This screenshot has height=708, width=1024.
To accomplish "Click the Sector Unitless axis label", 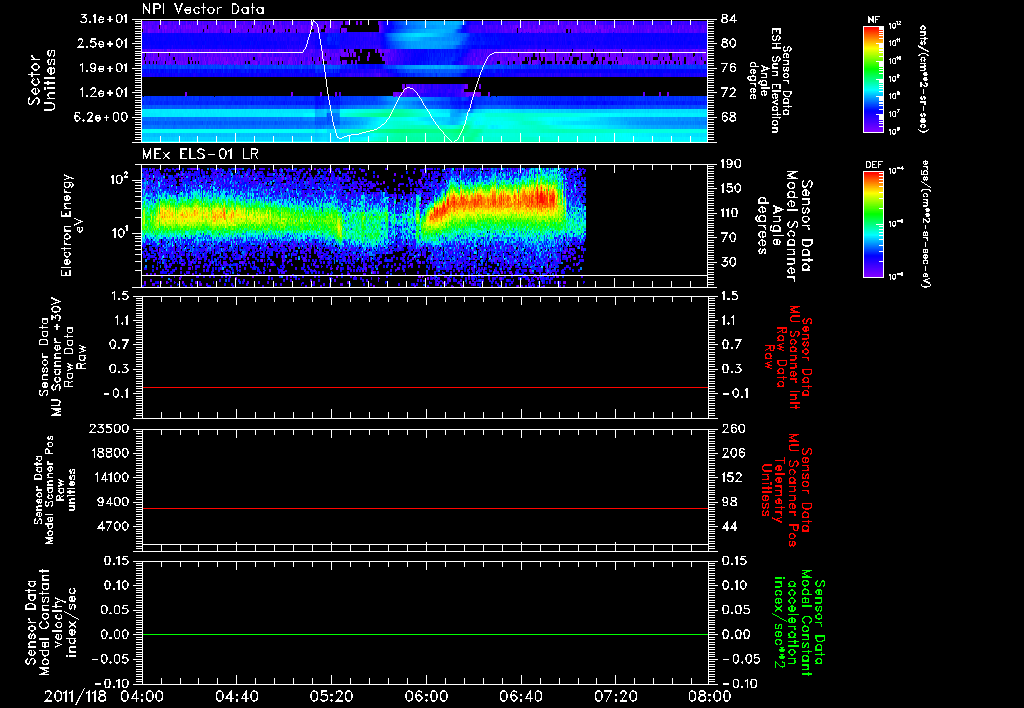I will pyautogui.click(x=42, y=80).
